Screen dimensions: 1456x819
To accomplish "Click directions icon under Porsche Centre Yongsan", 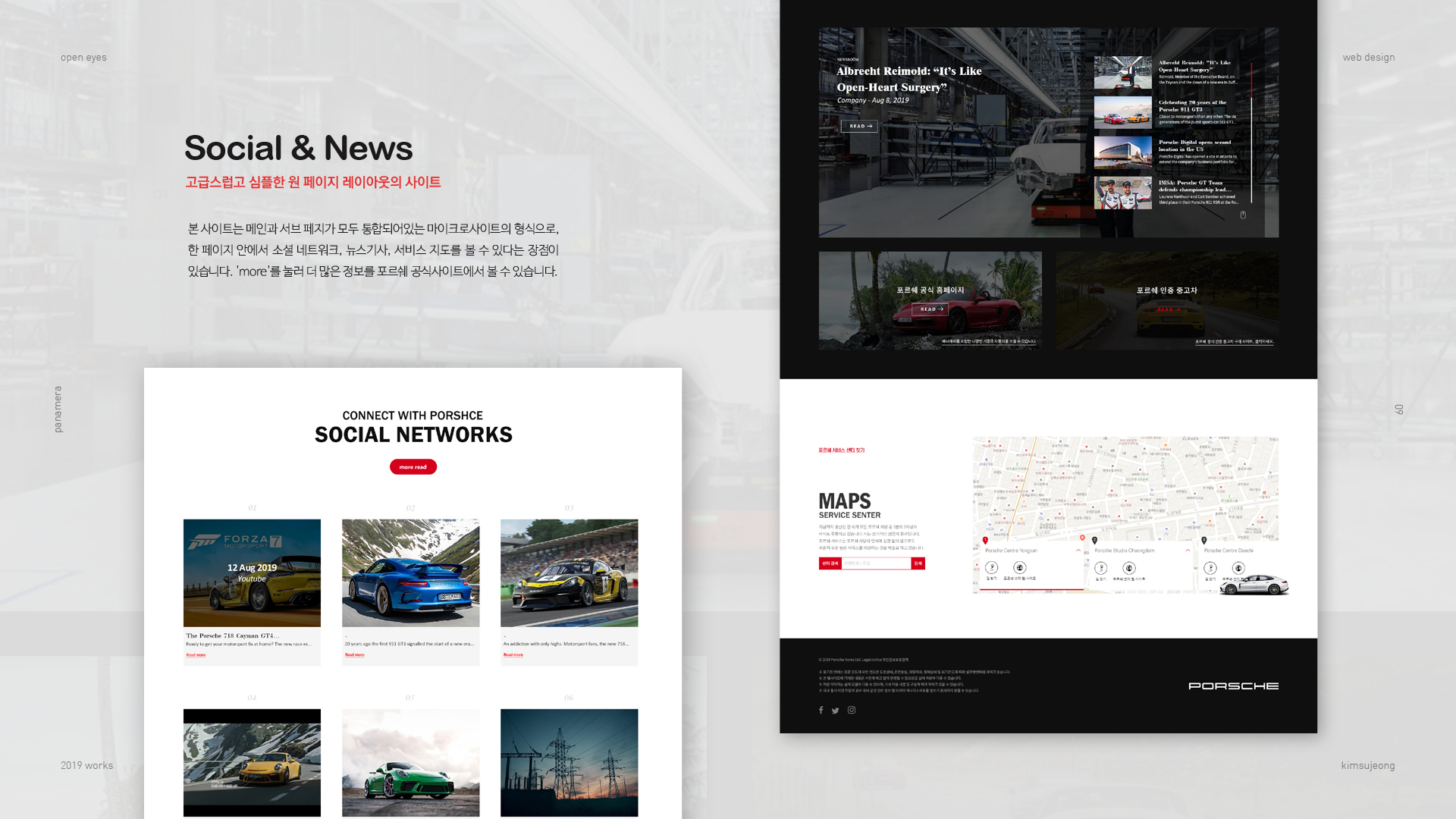I will tap(991, 568).
